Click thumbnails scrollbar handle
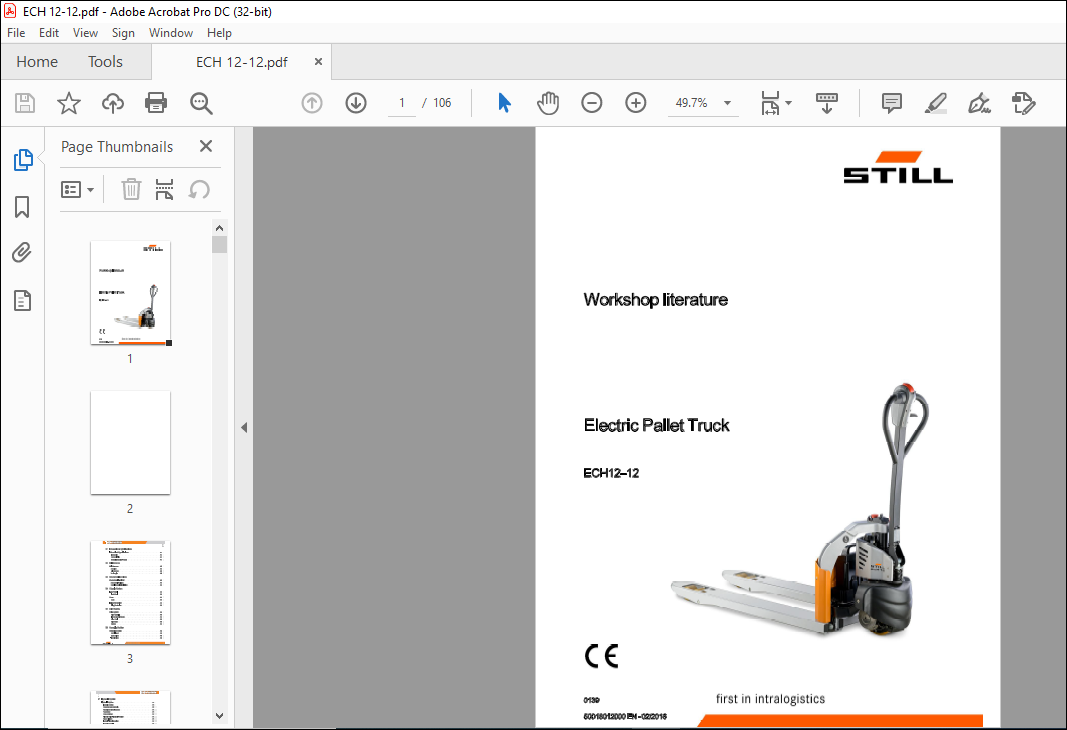This screenshot has width=1067, height=730. pyautogui.click(x=219, y=244)
